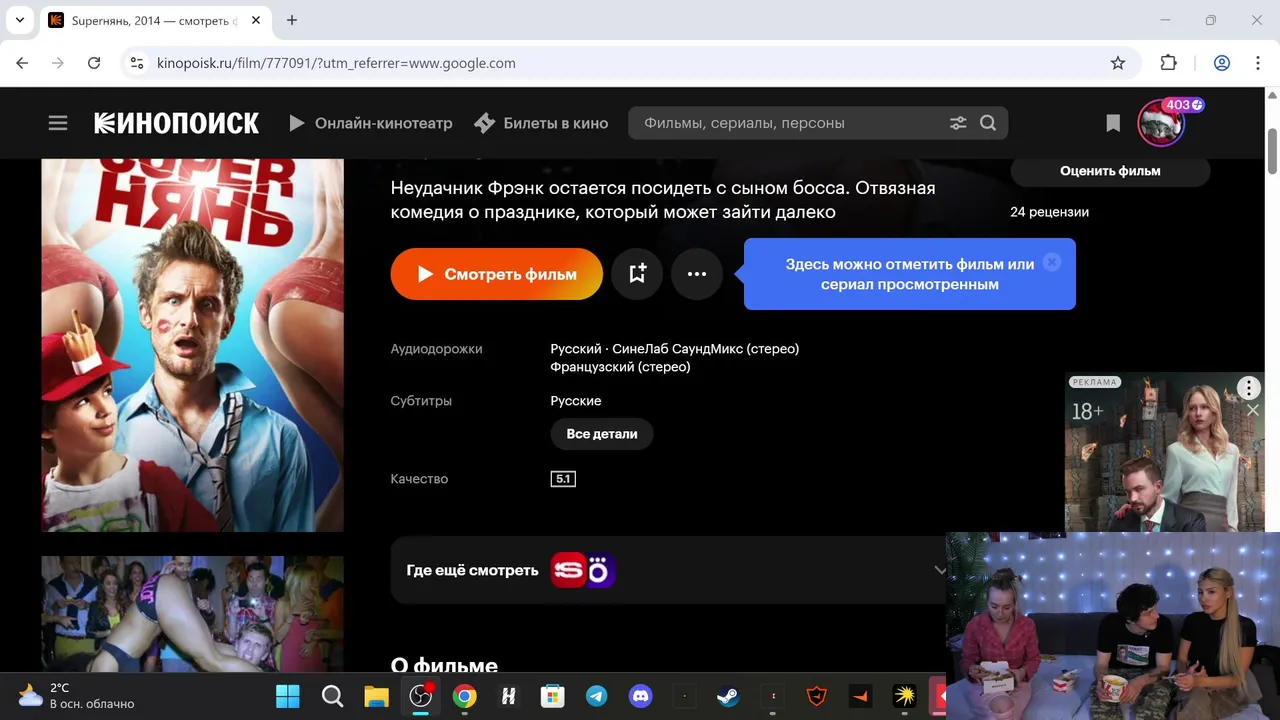1280x720 pixels.
Task: Open the user profile avatar
Action: tap(1162, 123)
